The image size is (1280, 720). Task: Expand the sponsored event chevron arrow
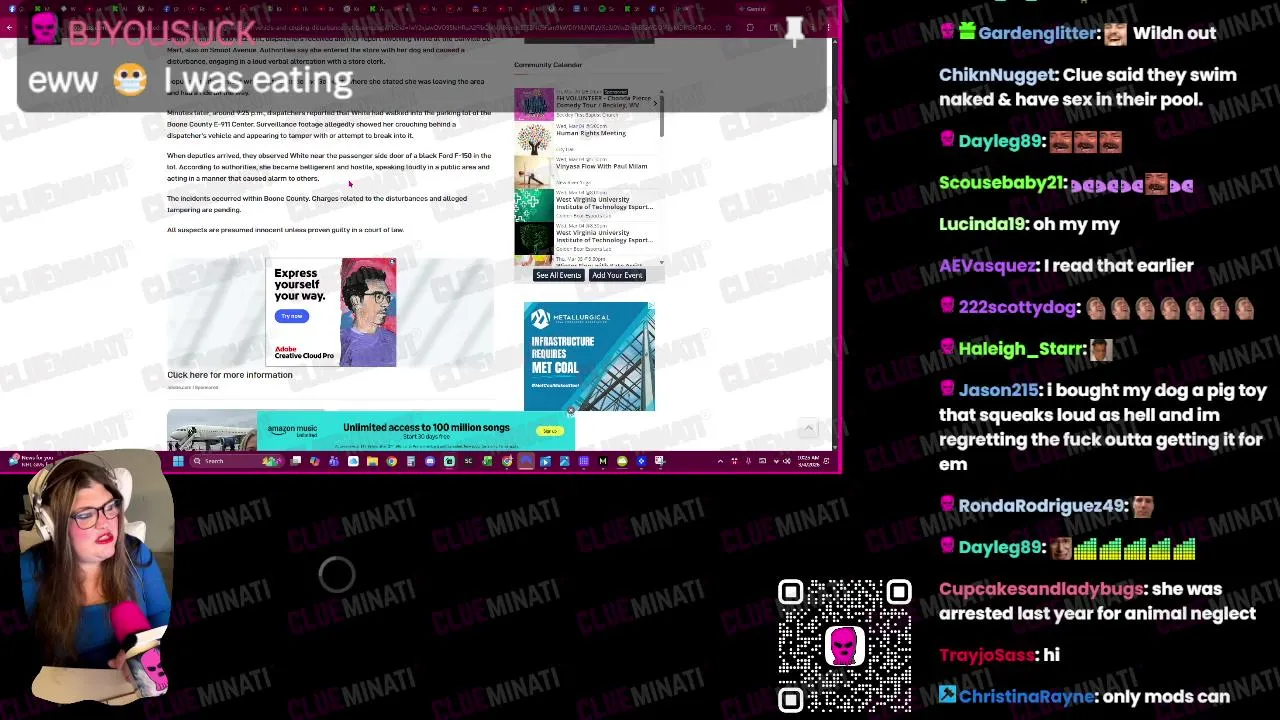point(656,103)
